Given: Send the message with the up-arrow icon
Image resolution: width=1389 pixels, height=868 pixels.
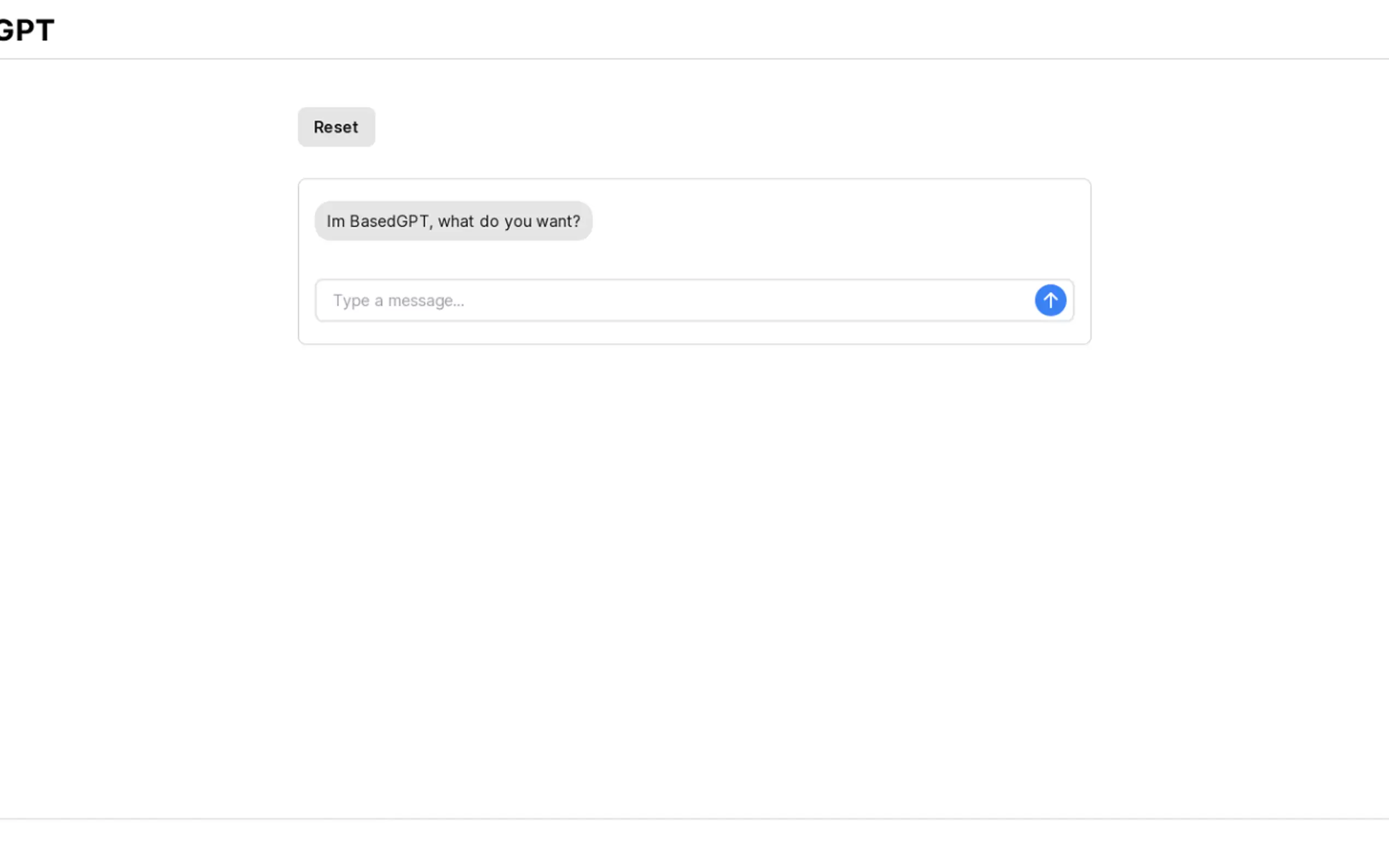Looking at the screenshot, I should click(x=1049, y=300).
